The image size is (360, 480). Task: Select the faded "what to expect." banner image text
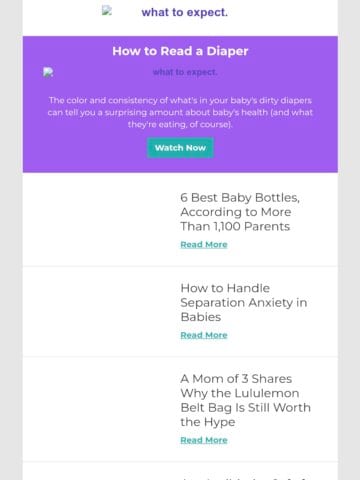click(185, 72)
